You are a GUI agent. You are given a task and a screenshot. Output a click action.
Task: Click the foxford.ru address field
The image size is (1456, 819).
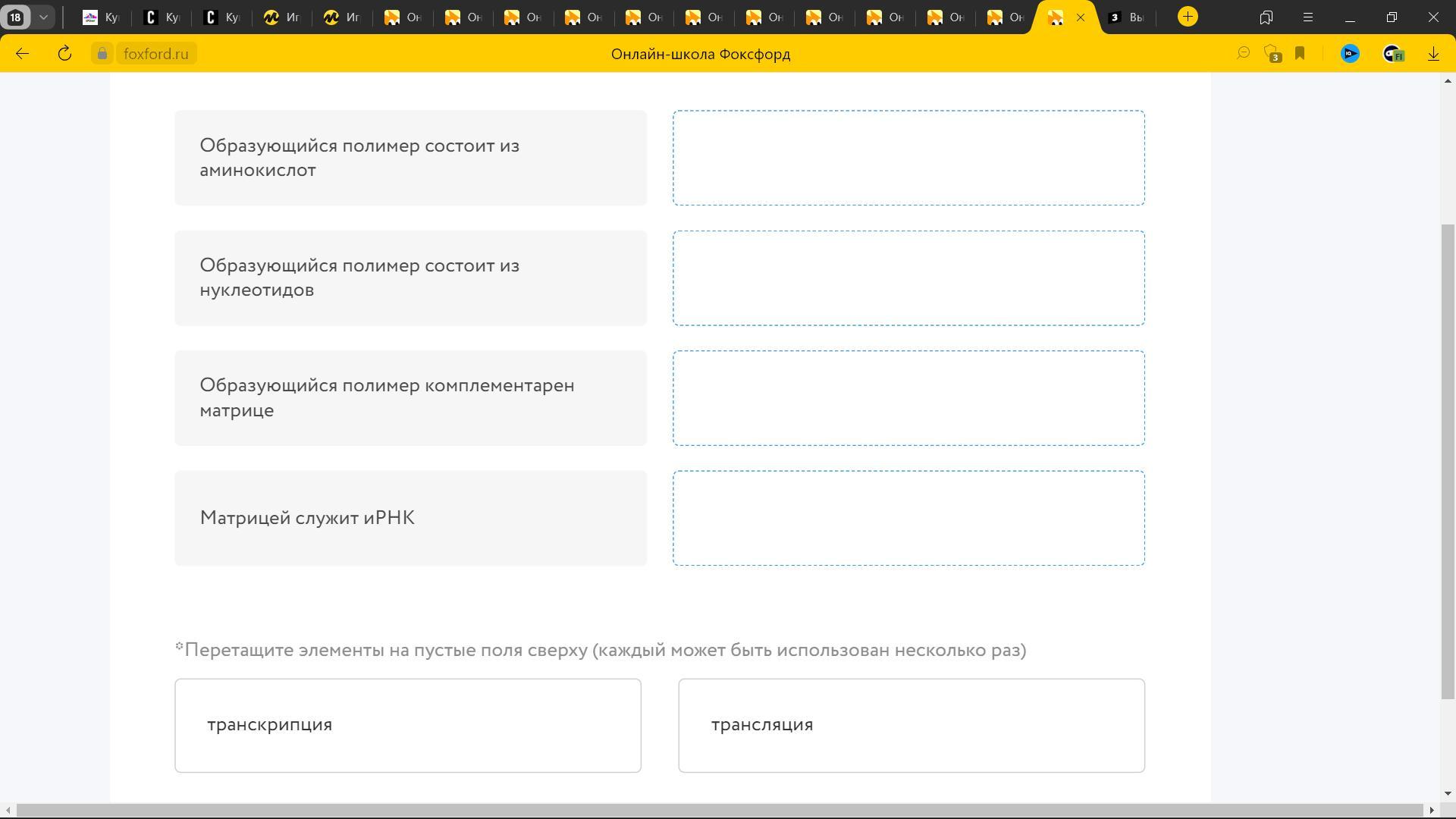pyautogui.click(x=156, y=54)
